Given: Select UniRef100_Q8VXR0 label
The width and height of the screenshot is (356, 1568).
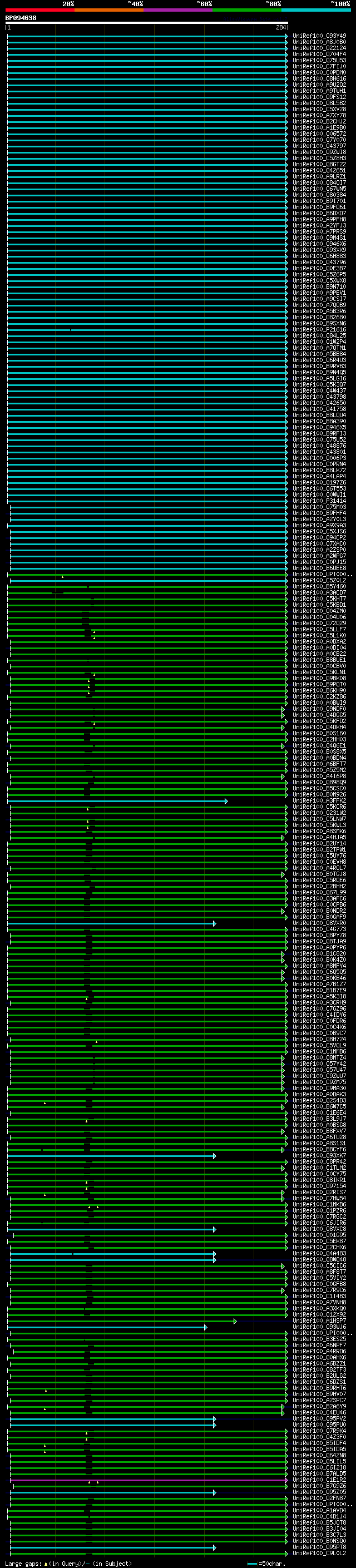Looking at the screenshot, I should coord(319,924).
